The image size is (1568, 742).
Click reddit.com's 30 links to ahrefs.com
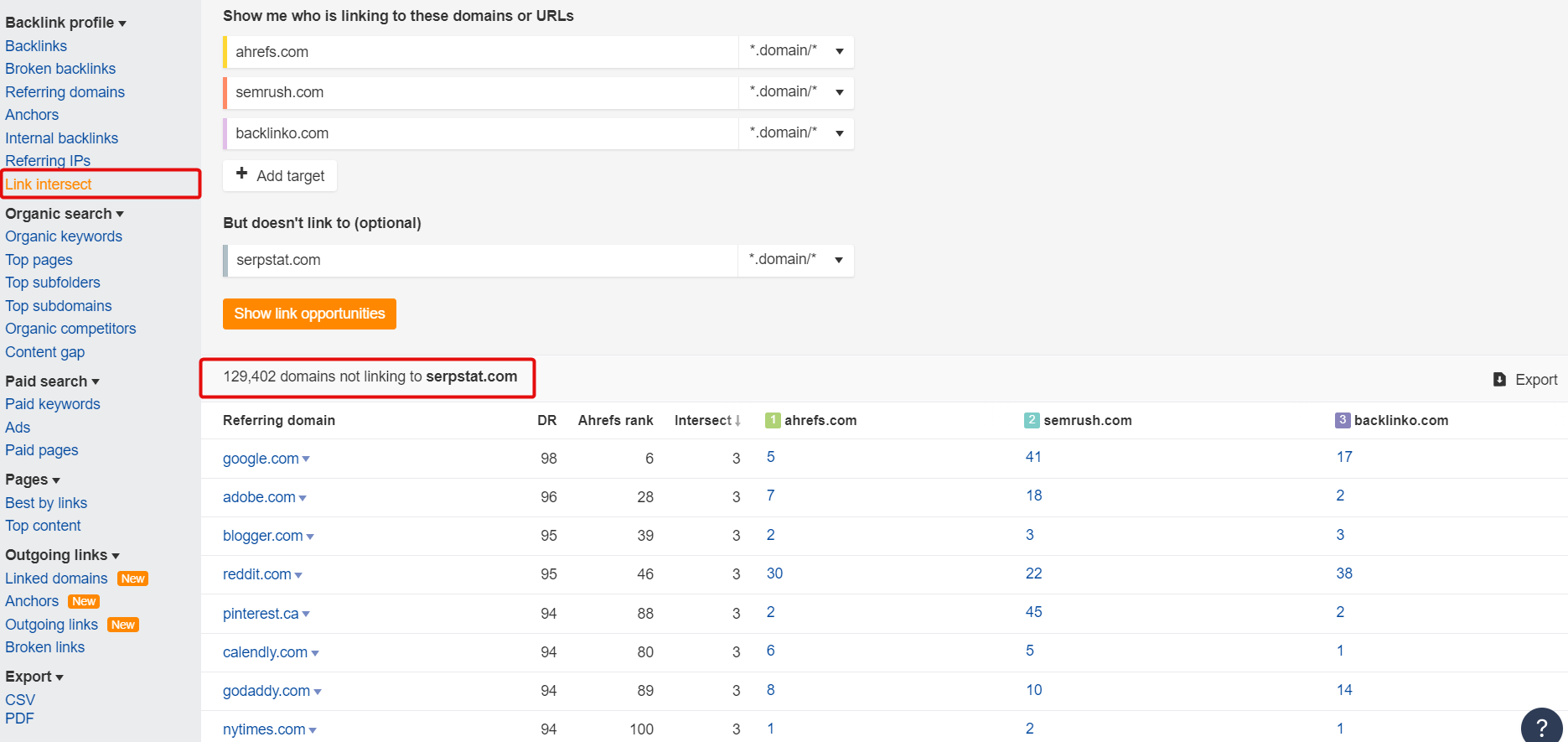click(774, 573)
